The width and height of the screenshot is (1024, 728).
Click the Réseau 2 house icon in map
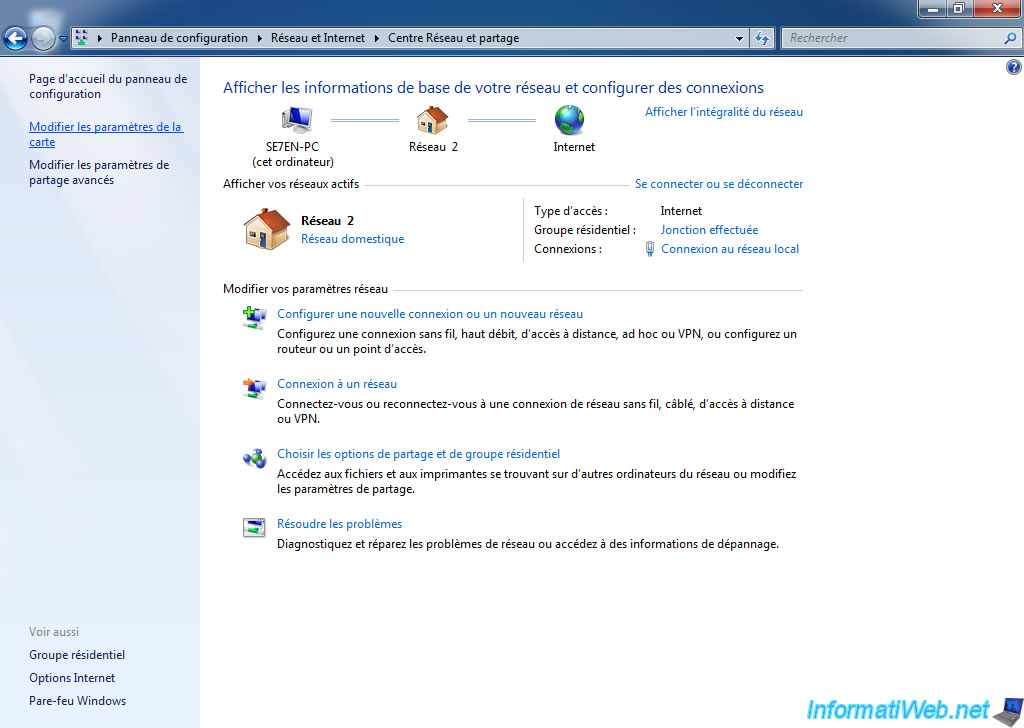tap(432, 120)
